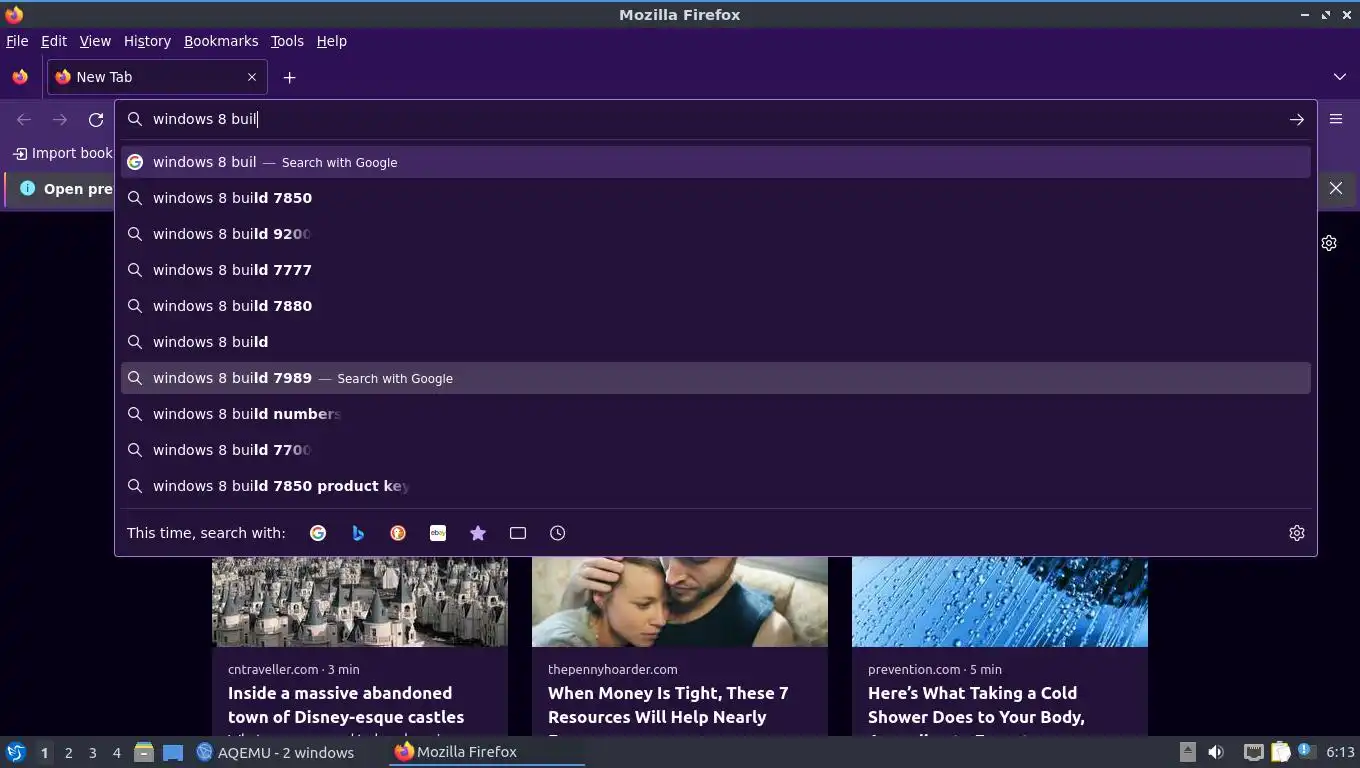Search this time with Google icon
The height and width of the screenshot is (768, 1360).
click(x=318, y=533)
